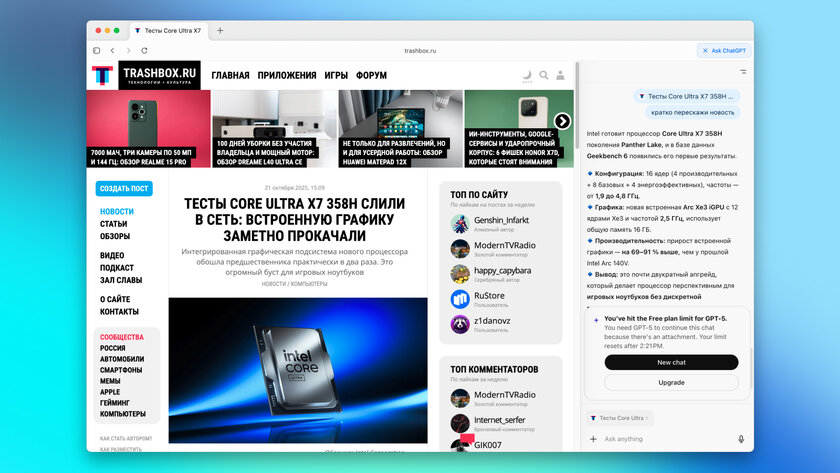The width and height of the screenshot is (840, 473).
Task: Toggle dark mode with the moon icon
Action: point(527,76)
